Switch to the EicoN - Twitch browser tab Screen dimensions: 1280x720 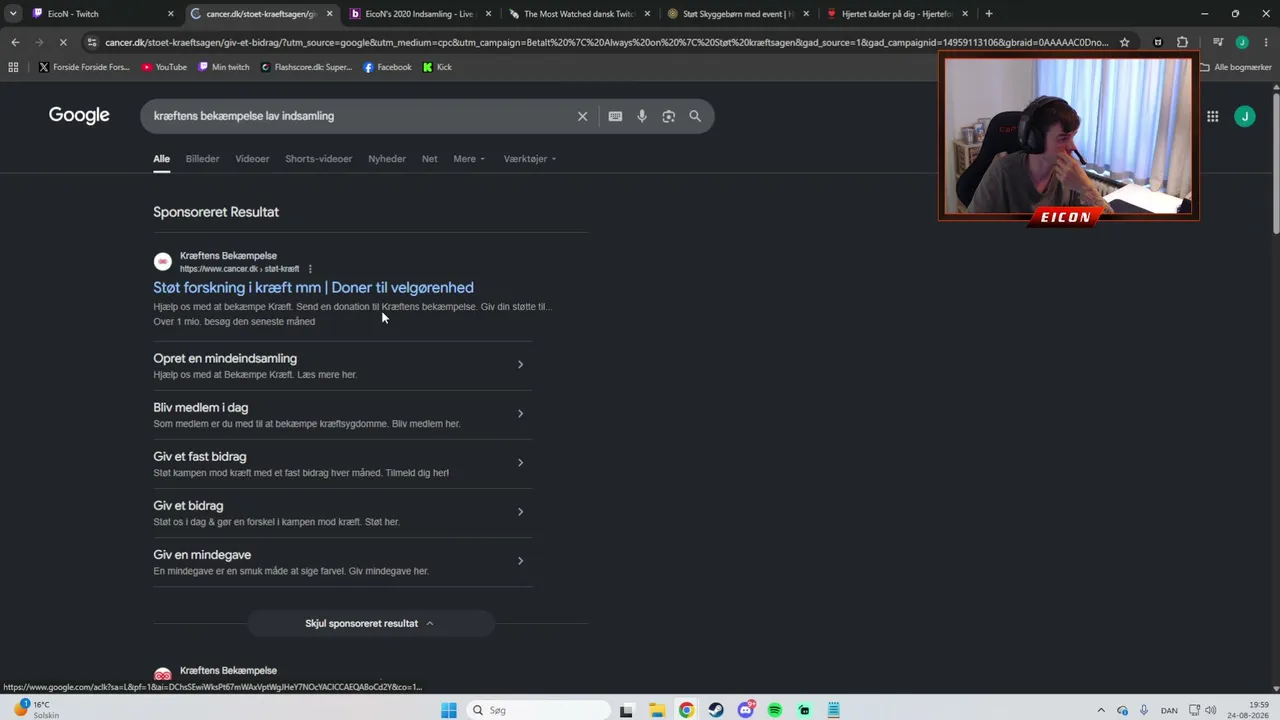click(103, 14)
